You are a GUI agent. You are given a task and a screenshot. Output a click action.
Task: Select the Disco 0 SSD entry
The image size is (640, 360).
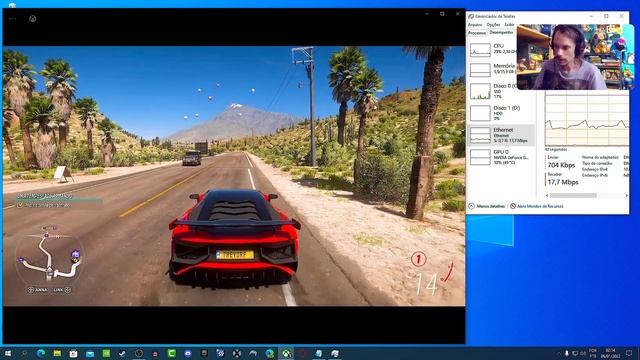point(501,91)
